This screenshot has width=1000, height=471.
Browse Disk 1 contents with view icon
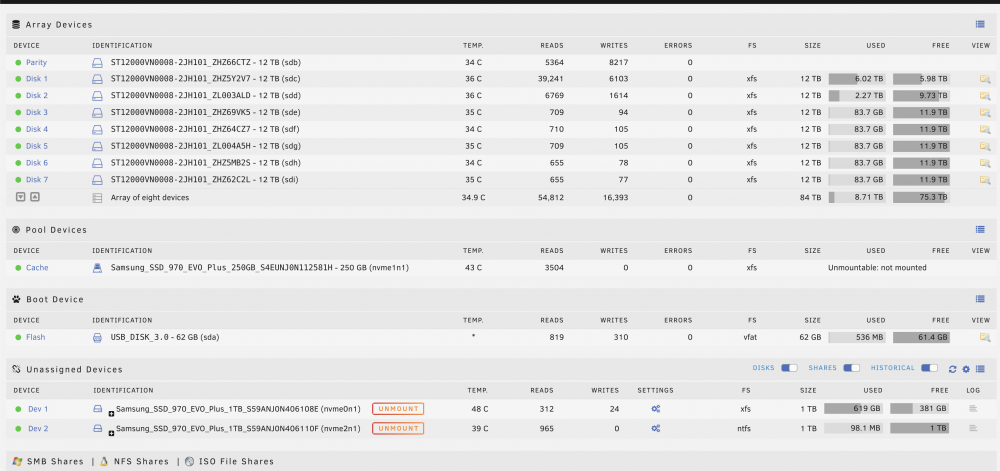pos(985,79)
